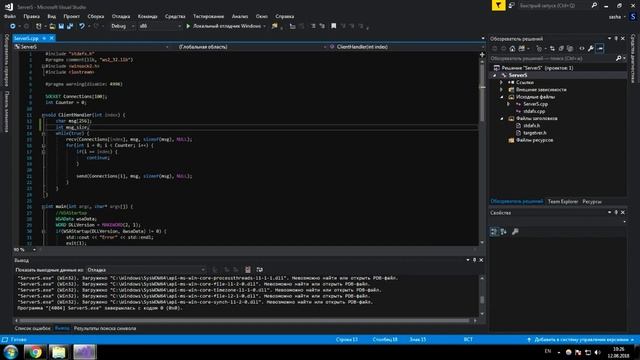Toggle pin on the Server5.cpp tab
The width and height of the screenshot is (640, 360).
(44, 38)
